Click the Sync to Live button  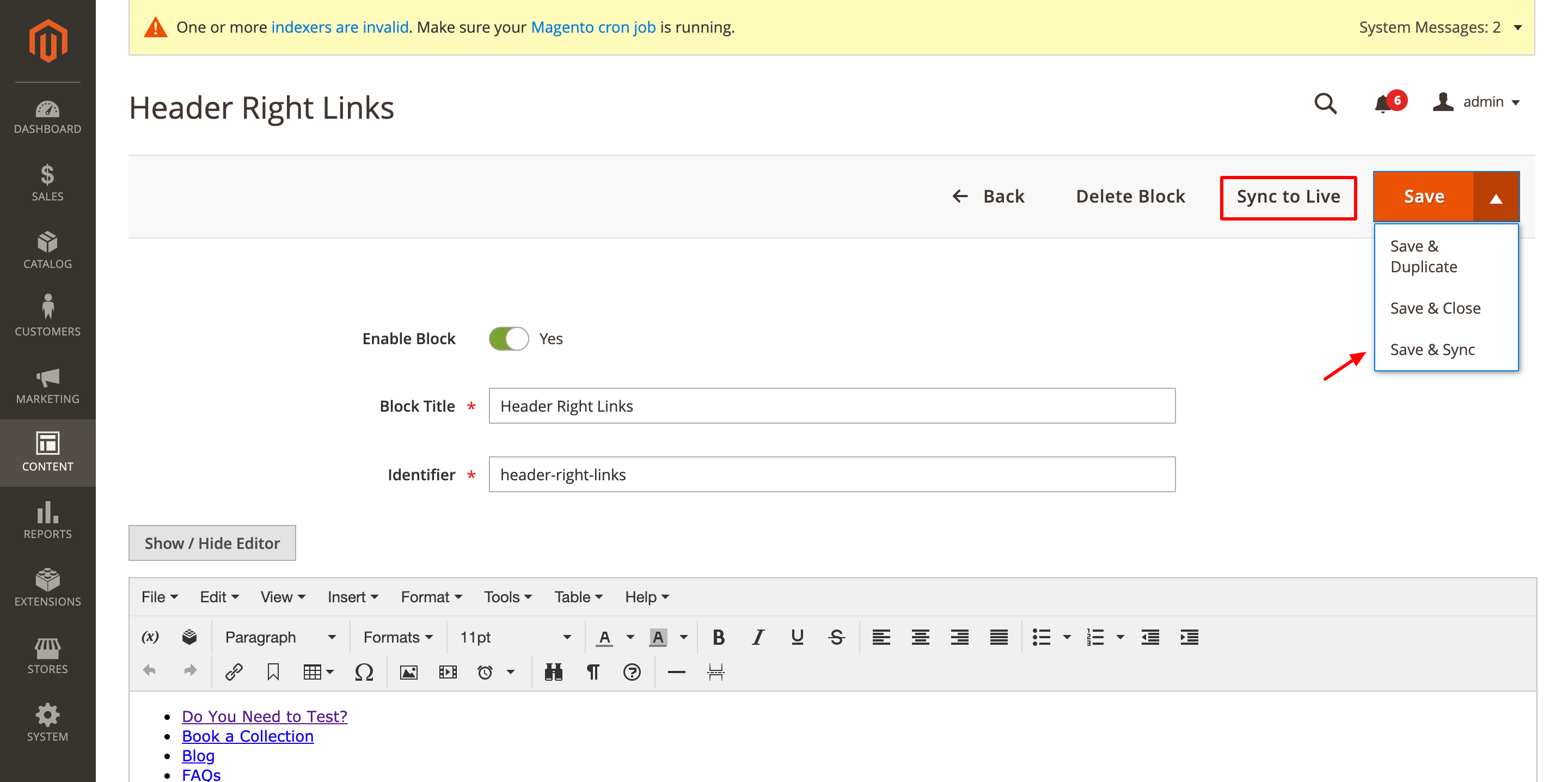(x=1288, y=197)
